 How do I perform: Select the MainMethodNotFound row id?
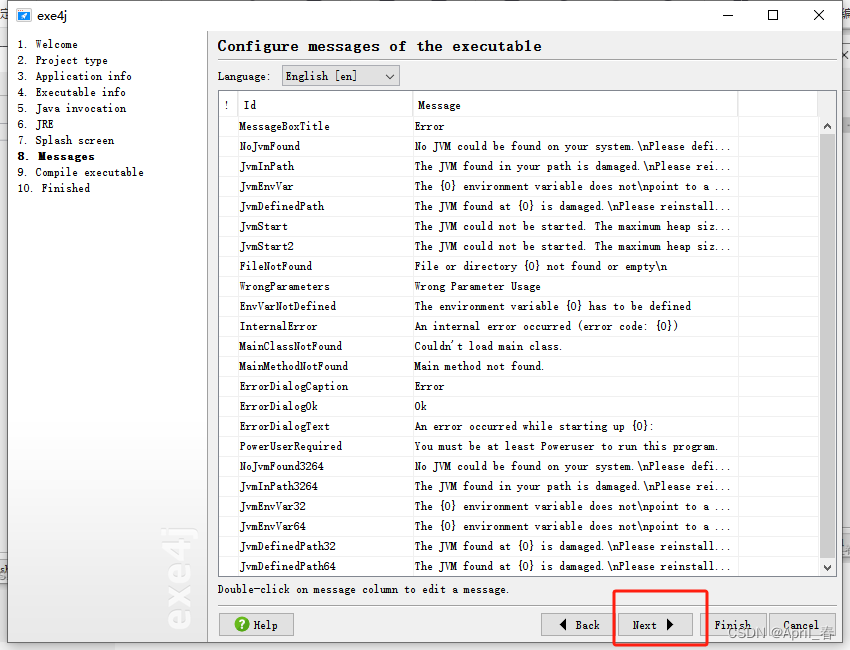(293, 366)
